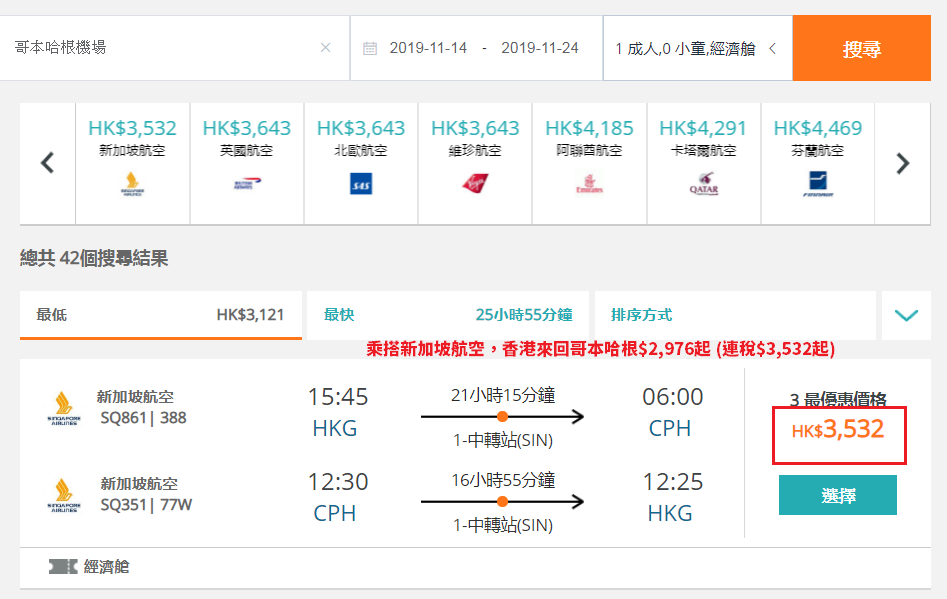Collapse passenger selector chevron arrow
The height and width of the screenshot is (599, 947).
tap(772, 48)
